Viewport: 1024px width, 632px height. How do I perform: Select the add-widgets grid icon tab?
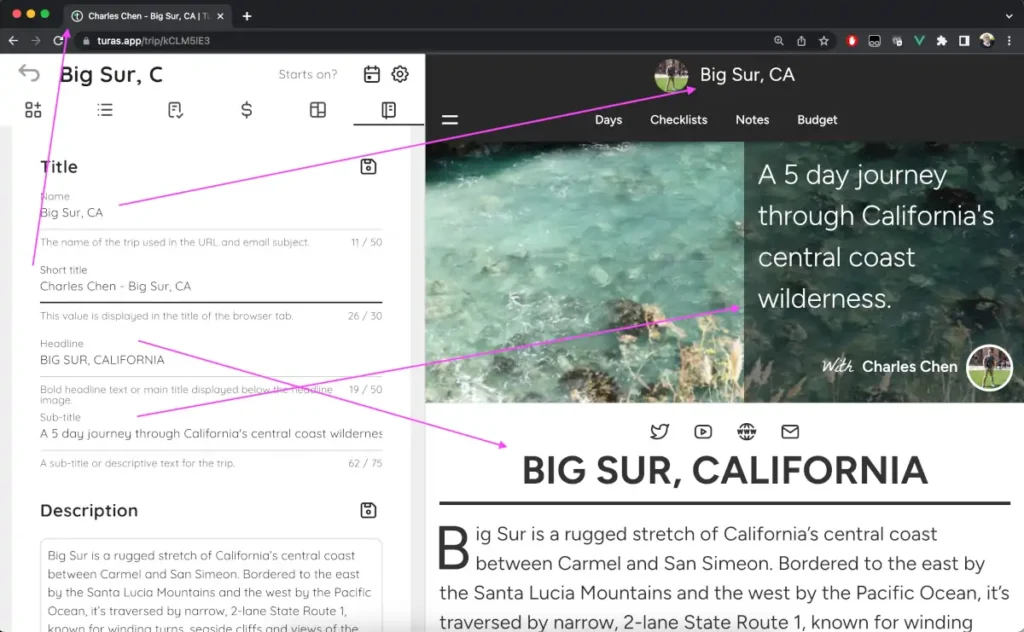(x=33, y=110)
